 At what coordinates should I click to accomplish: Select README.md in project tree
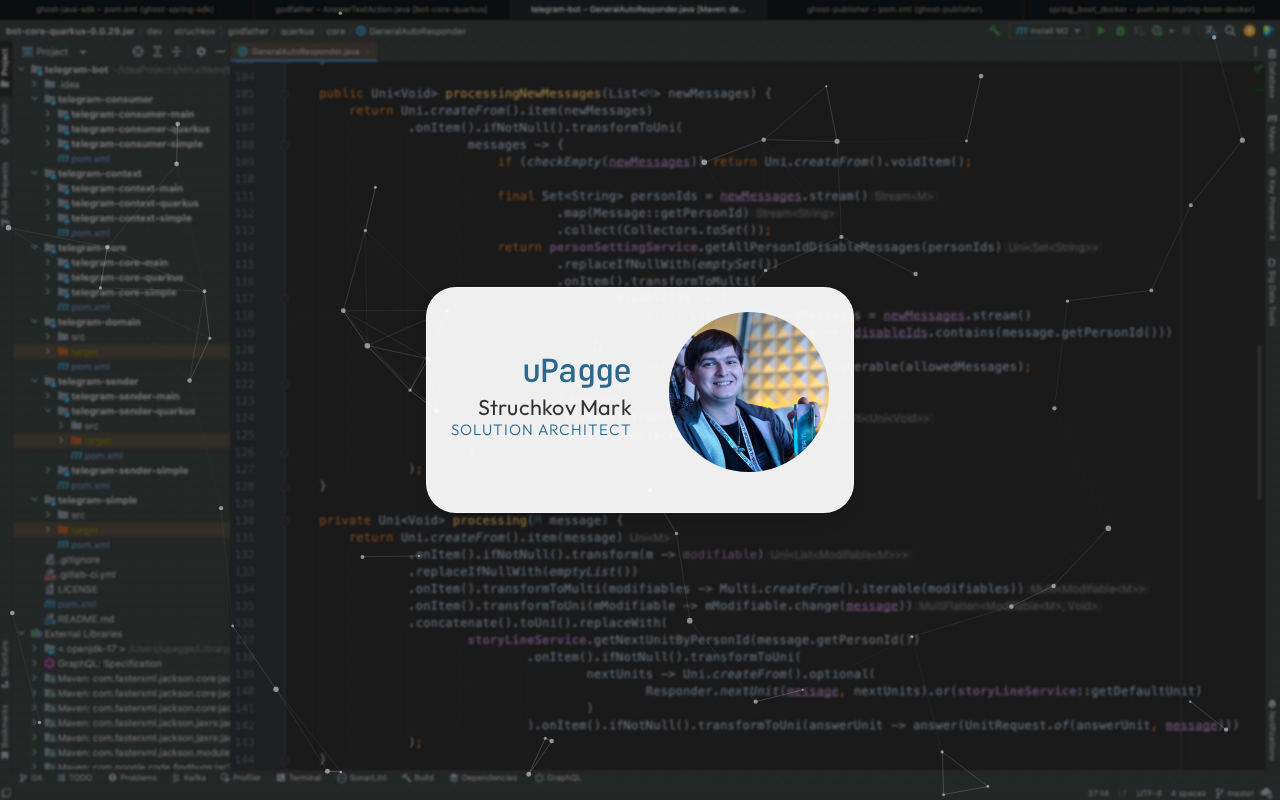[85, 619]
